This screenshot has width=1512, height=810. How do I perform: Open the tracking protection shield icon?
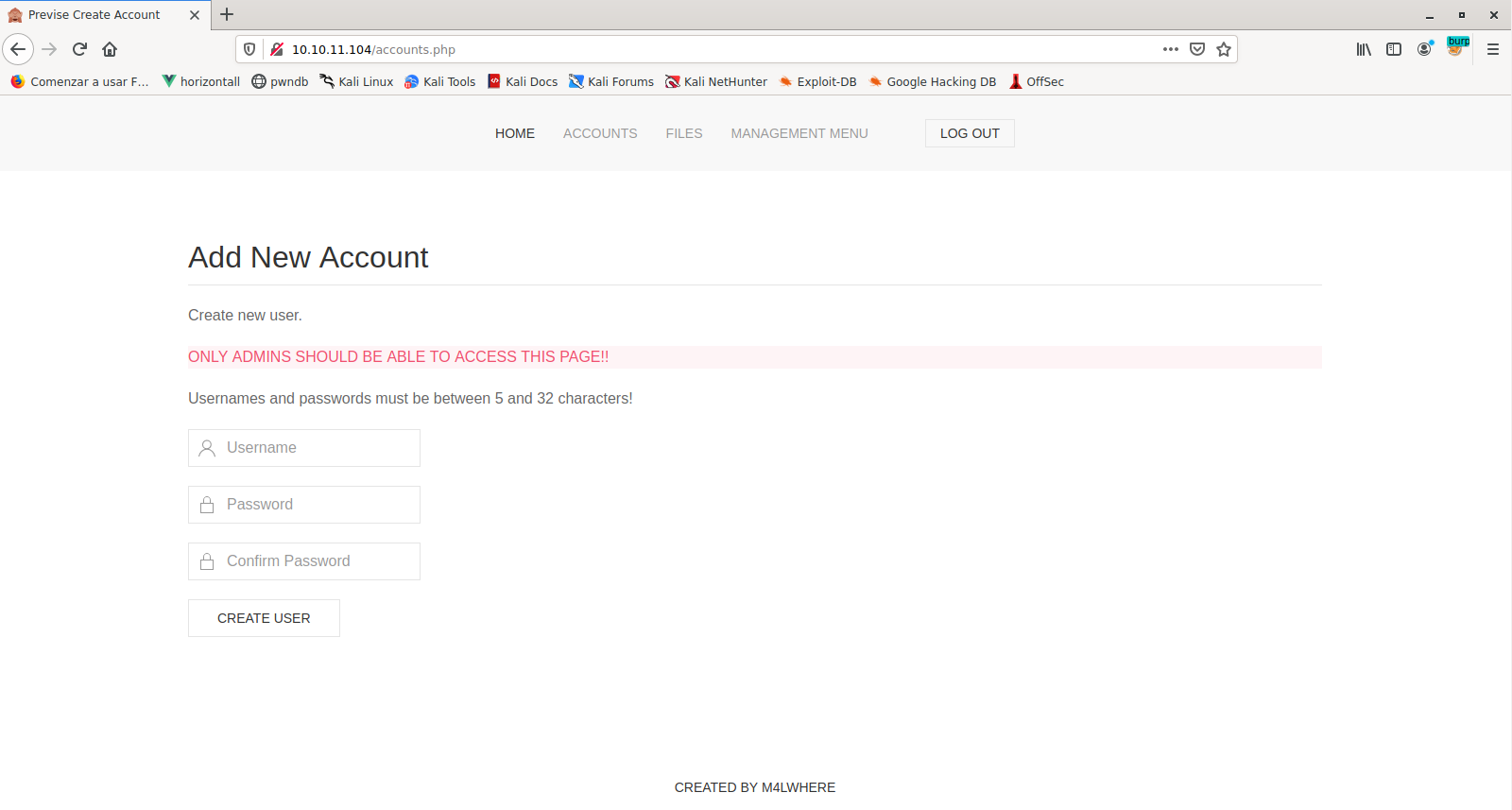click(x=249, y=49)
